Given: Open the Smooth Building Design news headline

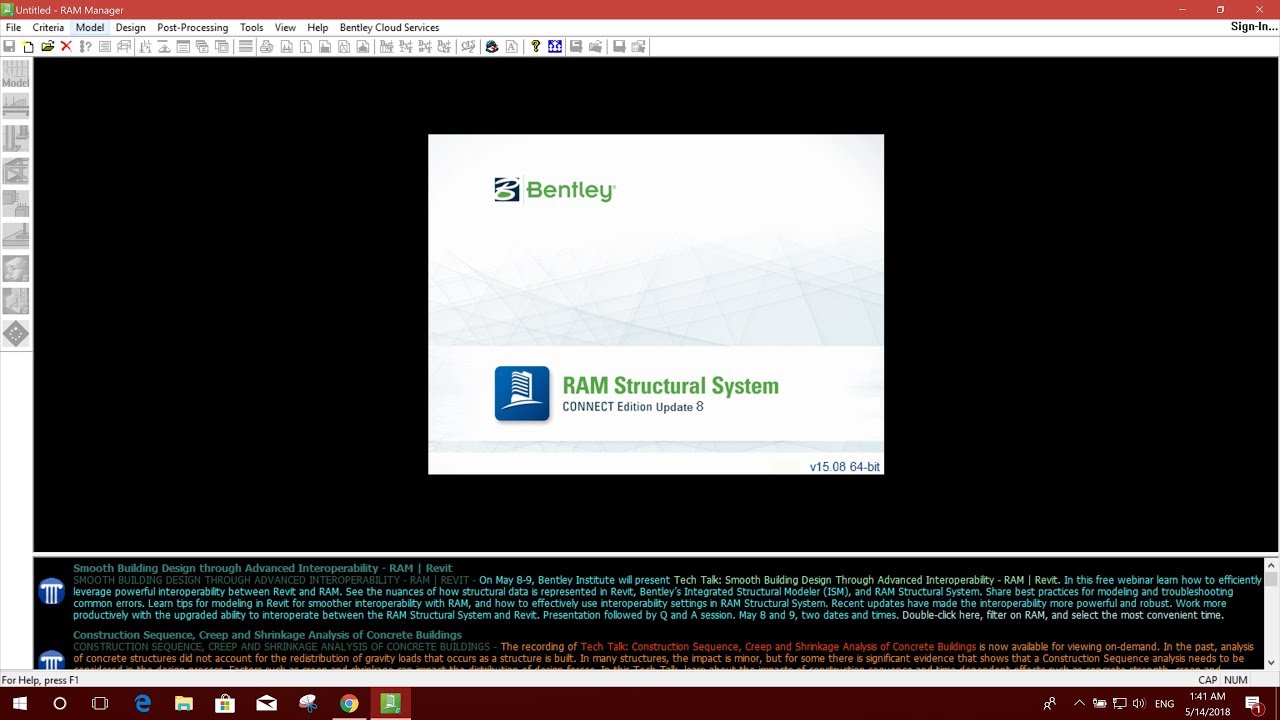Looking at the screenshot, I should coord(262,568).
